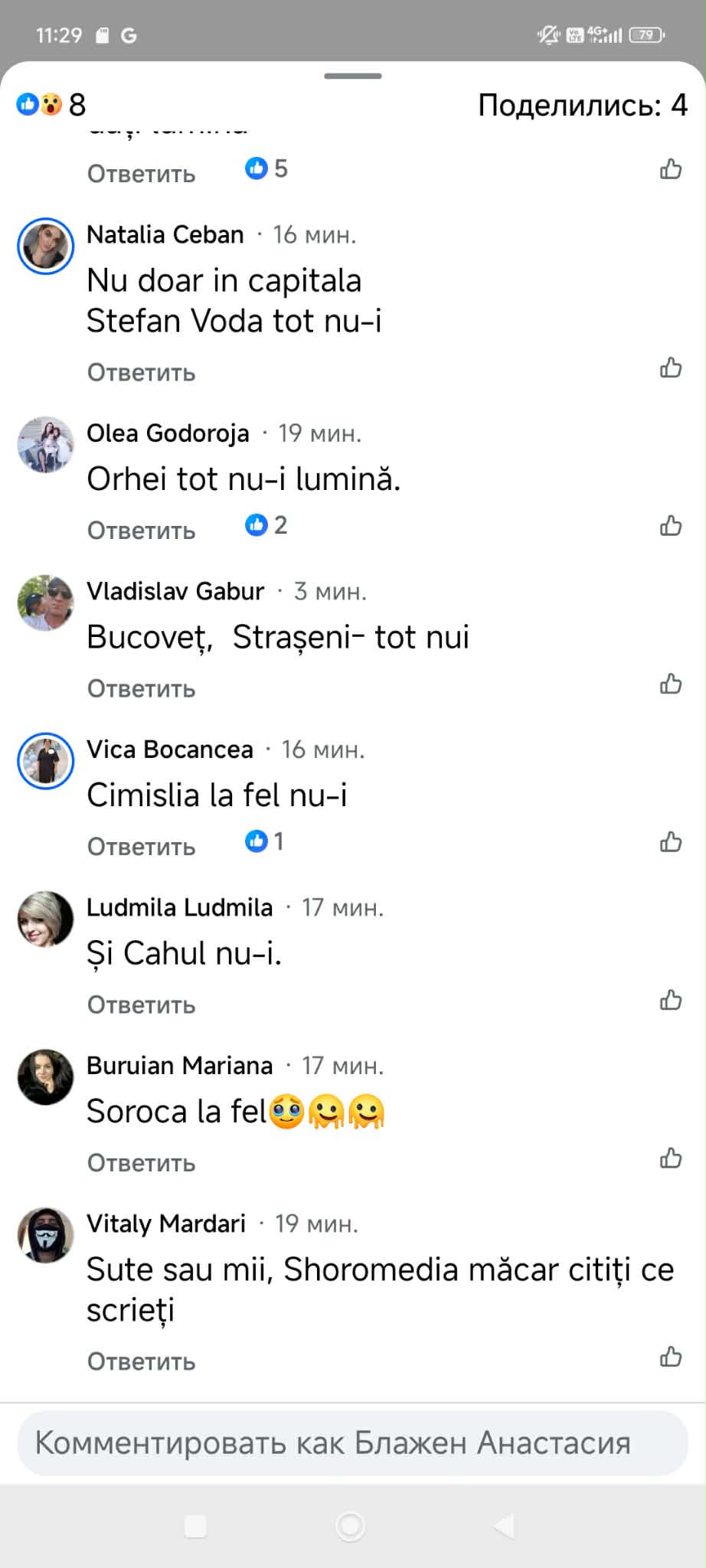
Task: Open Ludmila Ludmila's profile name link
Action: click(180, 907)
